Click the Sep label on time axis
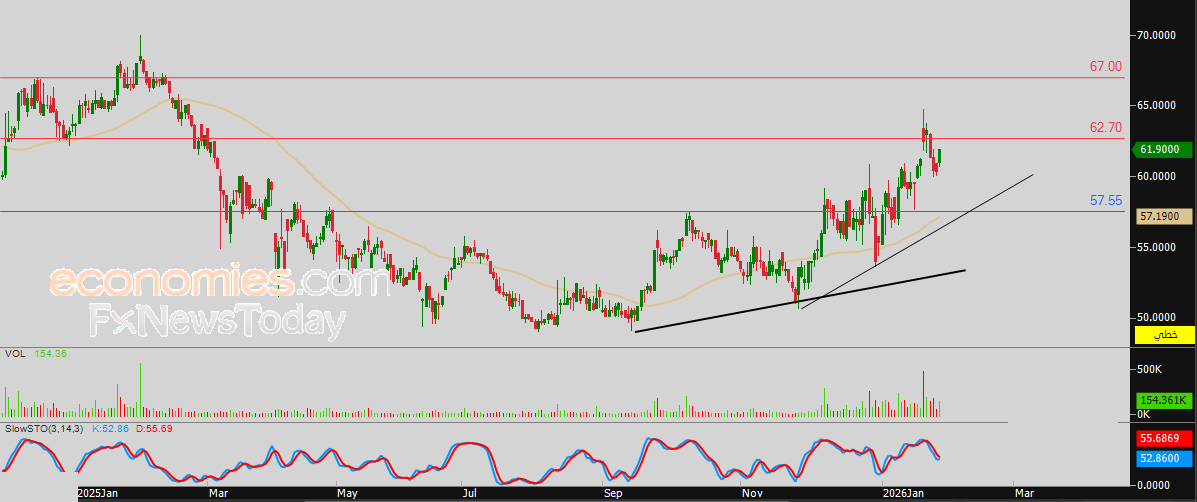This screenshot has width=1197, height=502. pos(611,494)
